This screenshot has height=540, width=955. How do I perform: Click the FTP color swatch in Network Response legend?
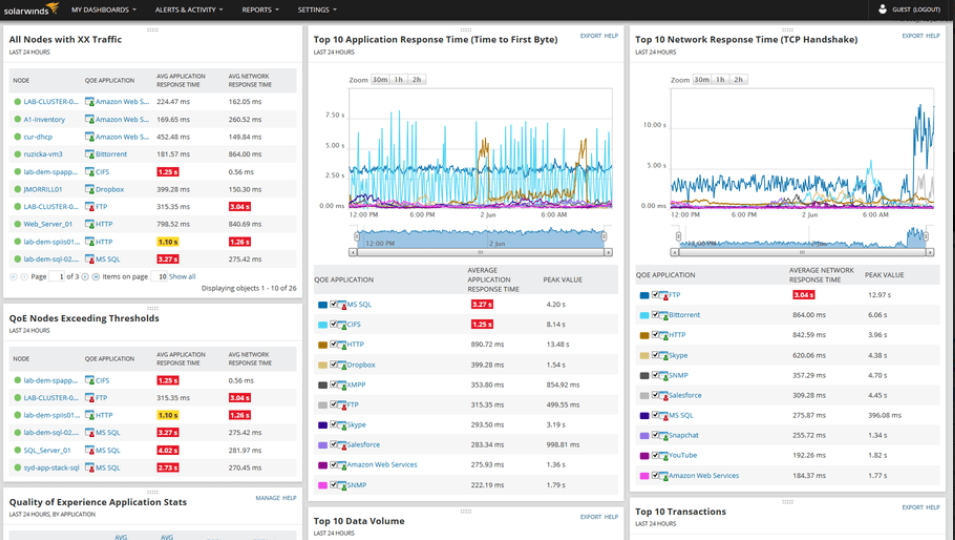pos(645,295)
